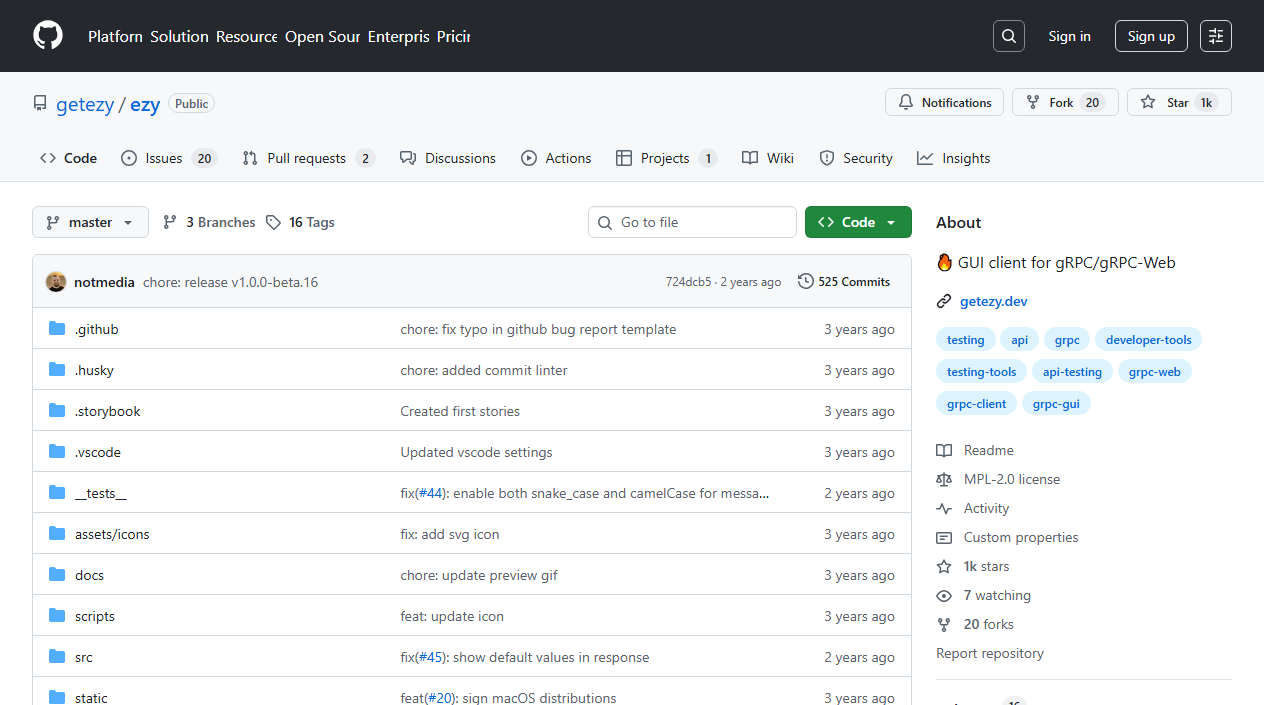Click notmedia's avatar thumbnail

56,282
